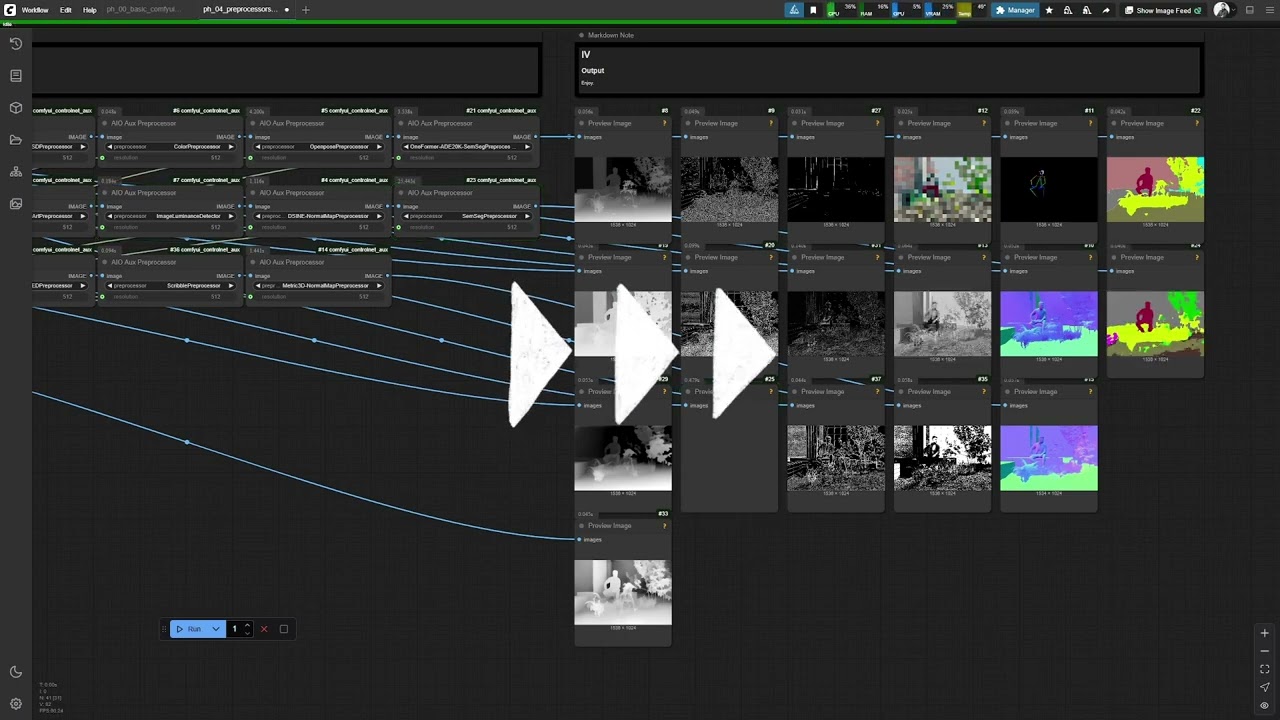Click the CPU usage monitor
1280x720 pixels.
842,10
